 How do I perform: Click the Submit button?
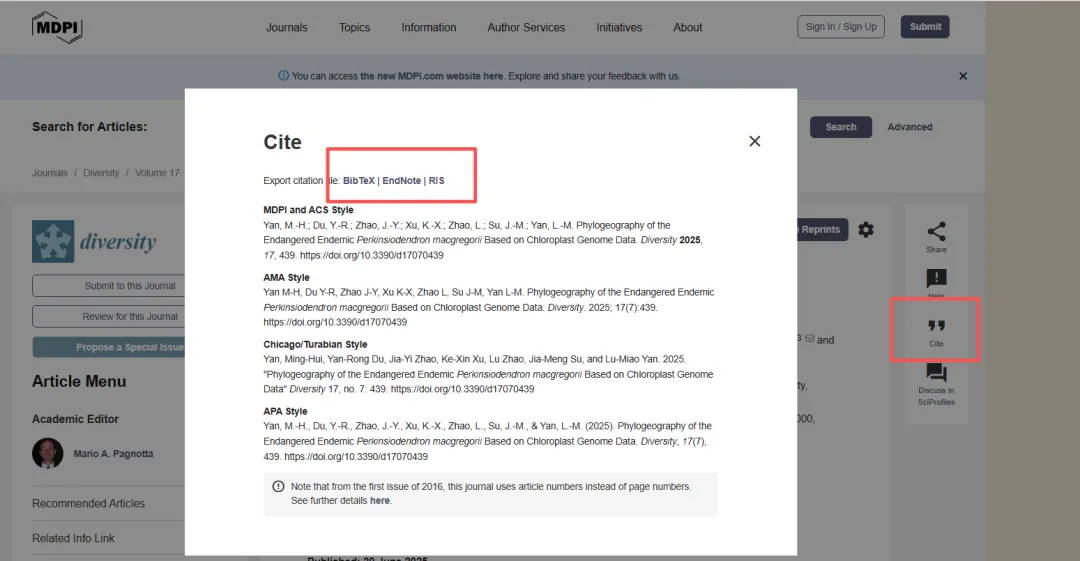pos(925,27)
